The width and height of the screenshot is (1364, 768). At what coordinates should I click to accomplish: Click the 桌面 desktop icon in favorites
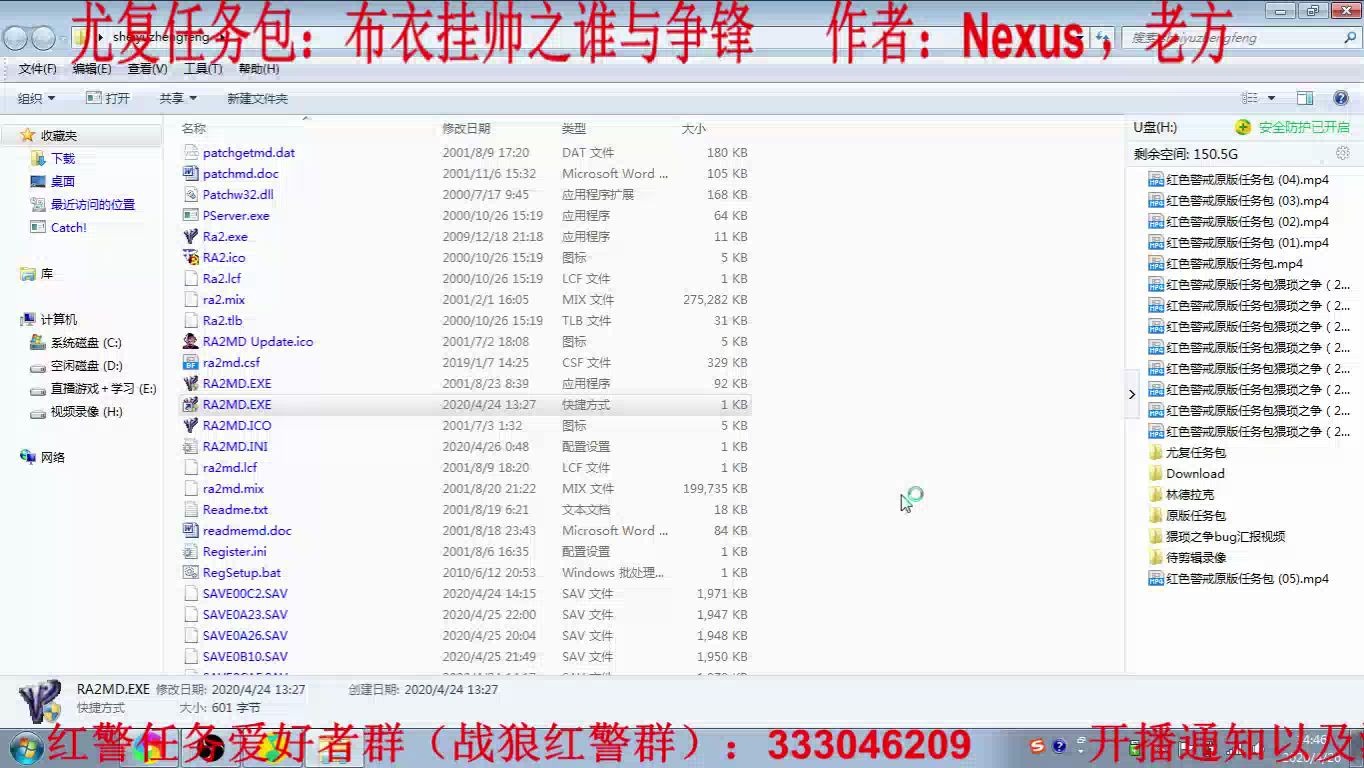tap(38, 182)
